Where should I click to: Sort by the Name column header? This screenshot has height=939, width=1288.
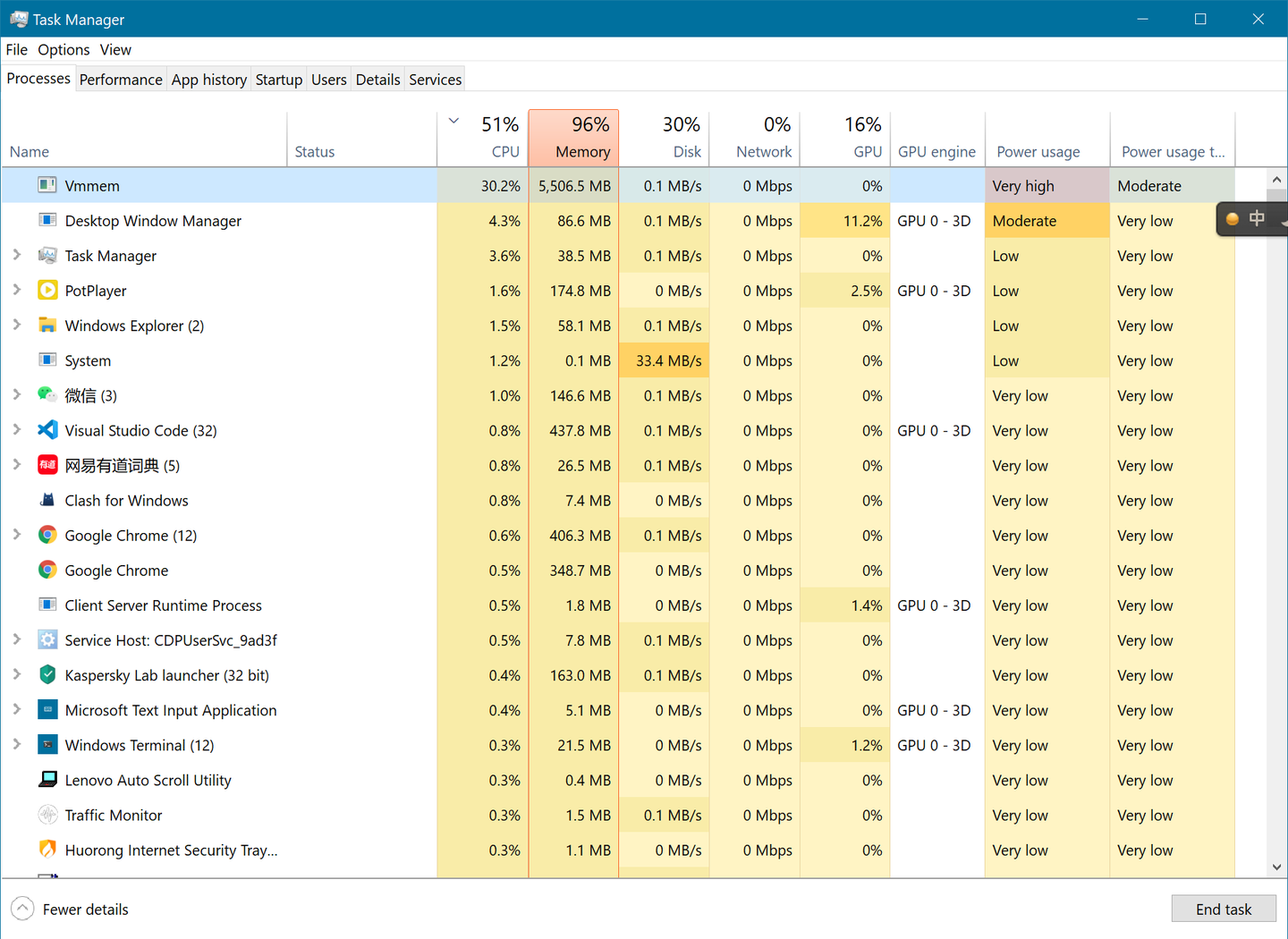[x=144, y=139]
